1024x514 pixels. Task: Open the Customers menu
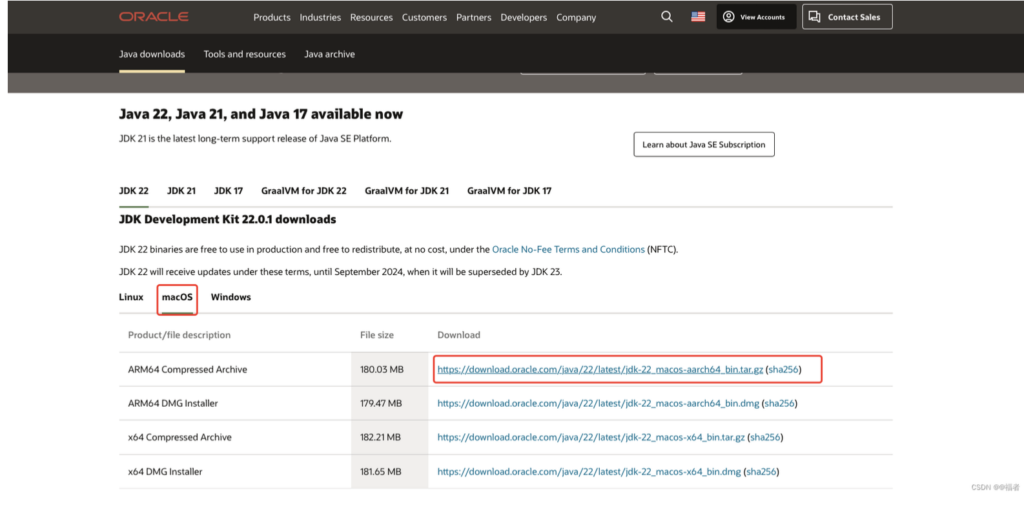click(424, 18)
